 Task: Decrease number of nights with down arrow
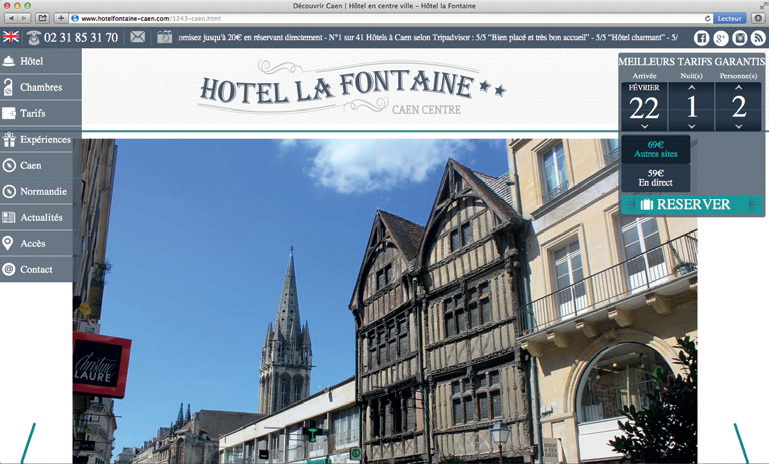tap(692, 127)
